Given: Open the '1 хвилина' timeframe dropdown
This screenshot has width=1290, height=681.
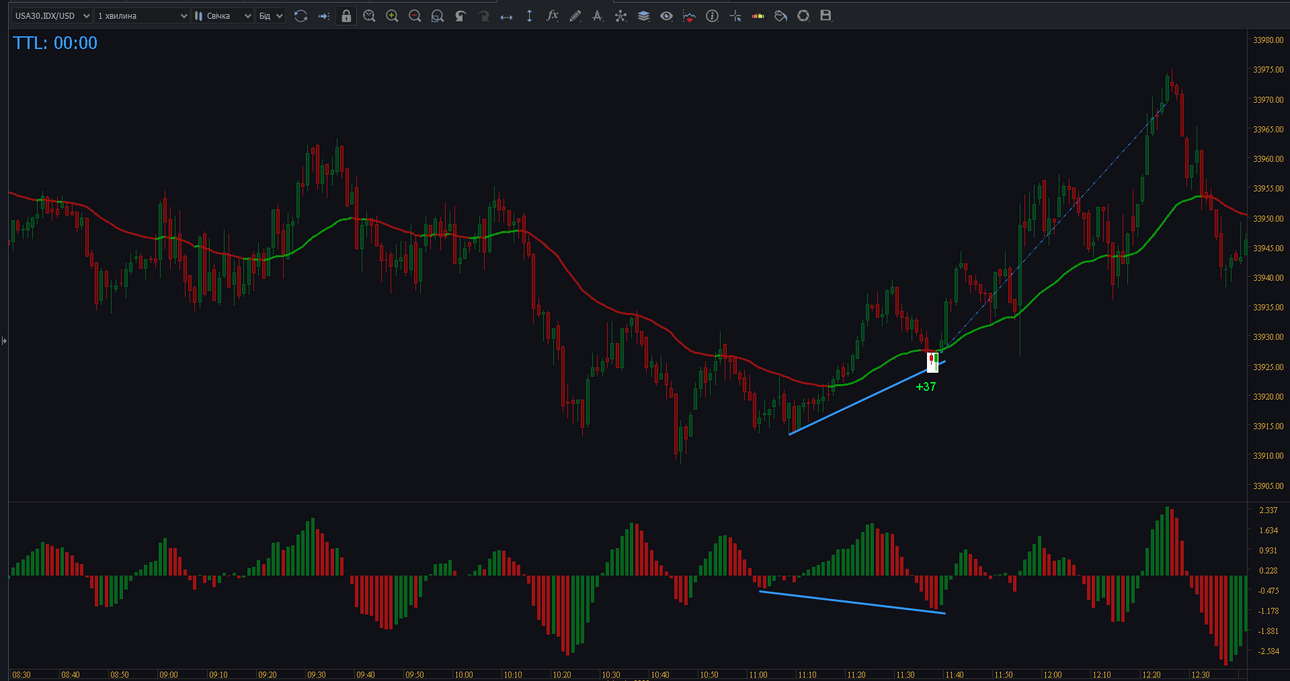Looking at the screenshot, I should tap(142, 16).
